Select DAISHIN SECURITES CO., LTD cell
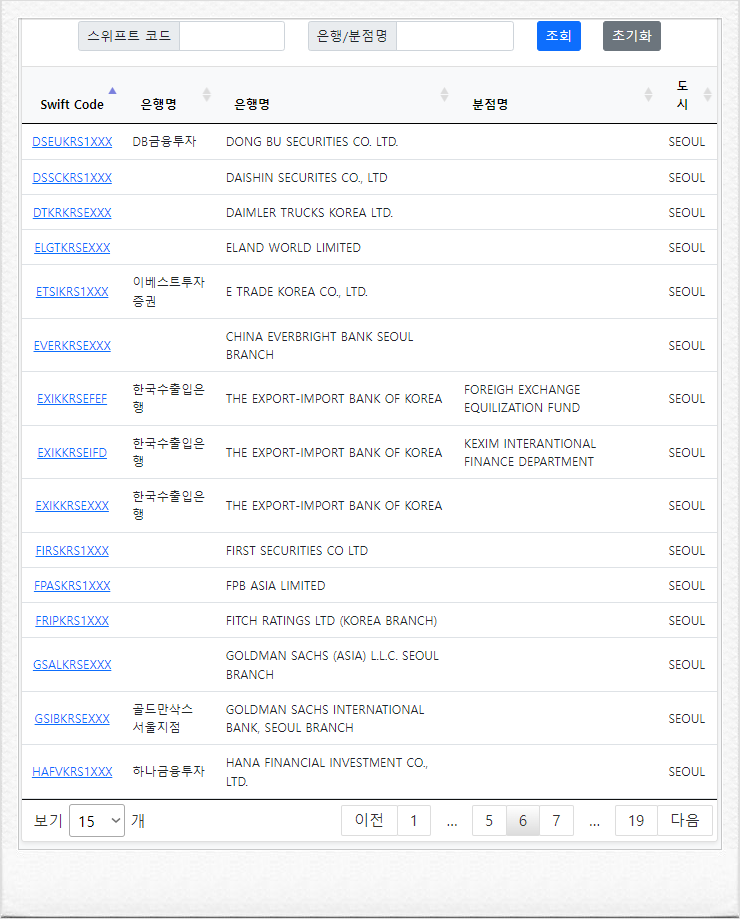 coord(306,178)
